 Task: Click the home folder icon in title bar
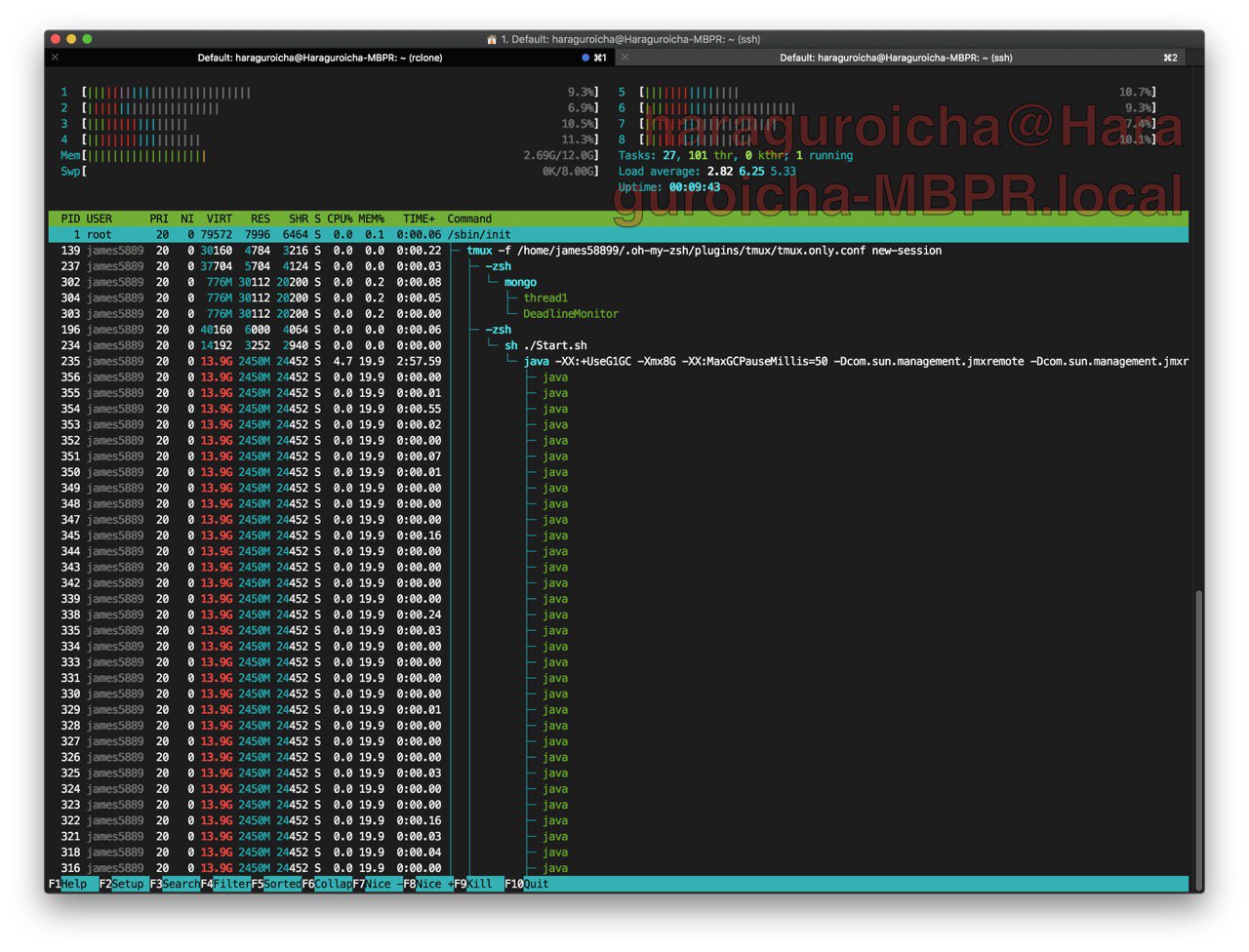pos(492,39)
